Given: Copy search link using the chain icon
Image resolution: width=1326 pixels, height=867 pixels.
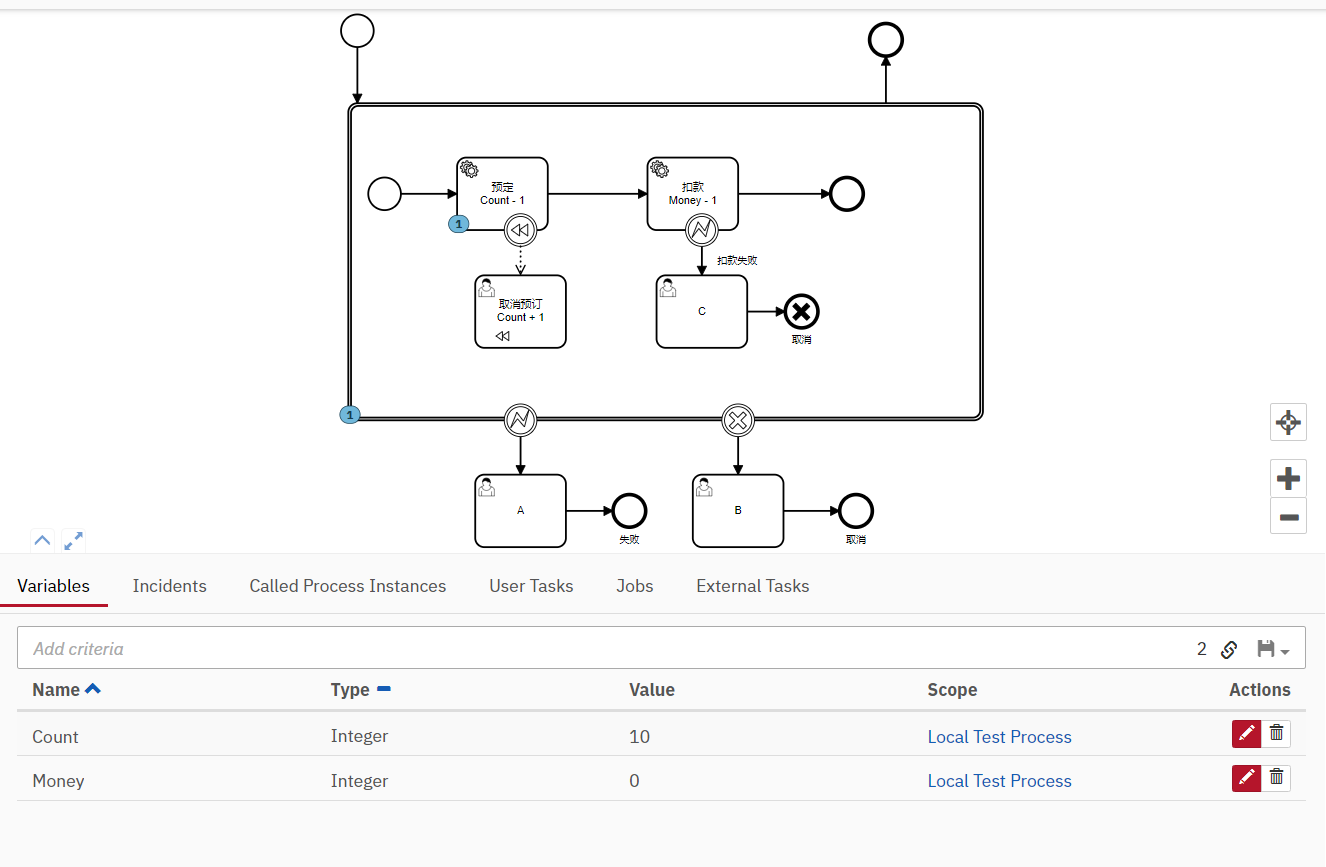Looking at the screenshot, I should 1229,649.
